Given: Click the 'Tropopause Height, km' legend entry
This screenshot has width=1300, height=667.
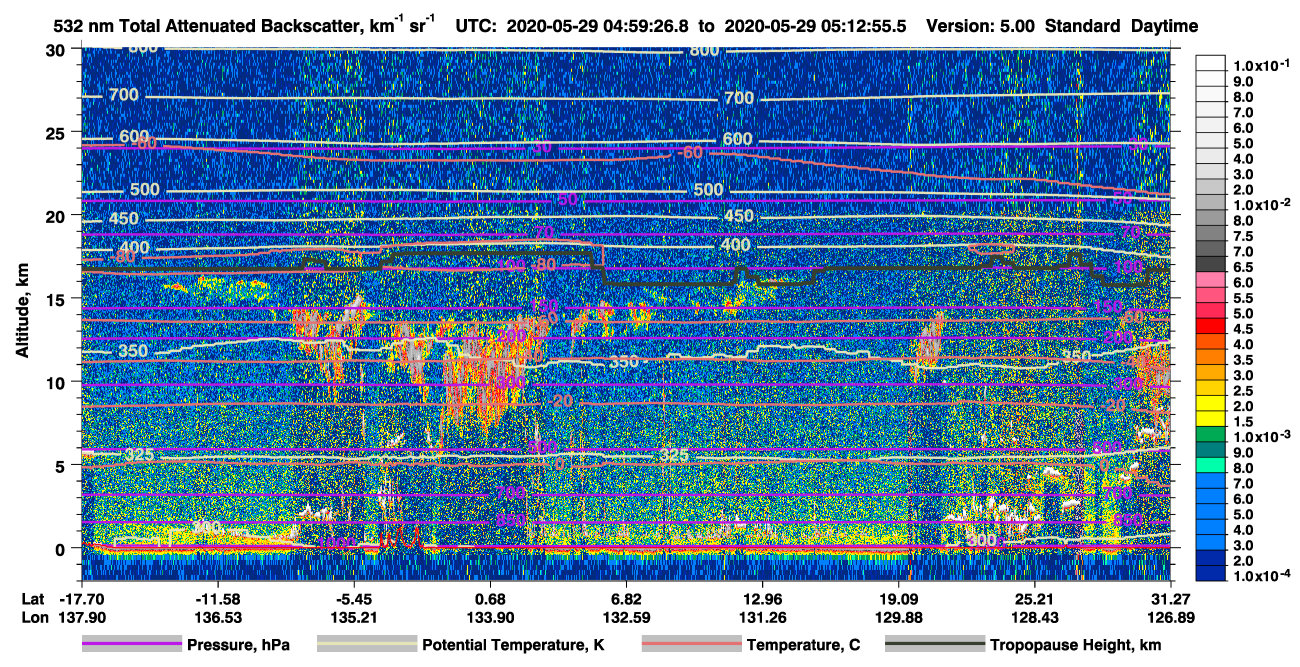Looking at the screenshot, I should click(1075, 645).
